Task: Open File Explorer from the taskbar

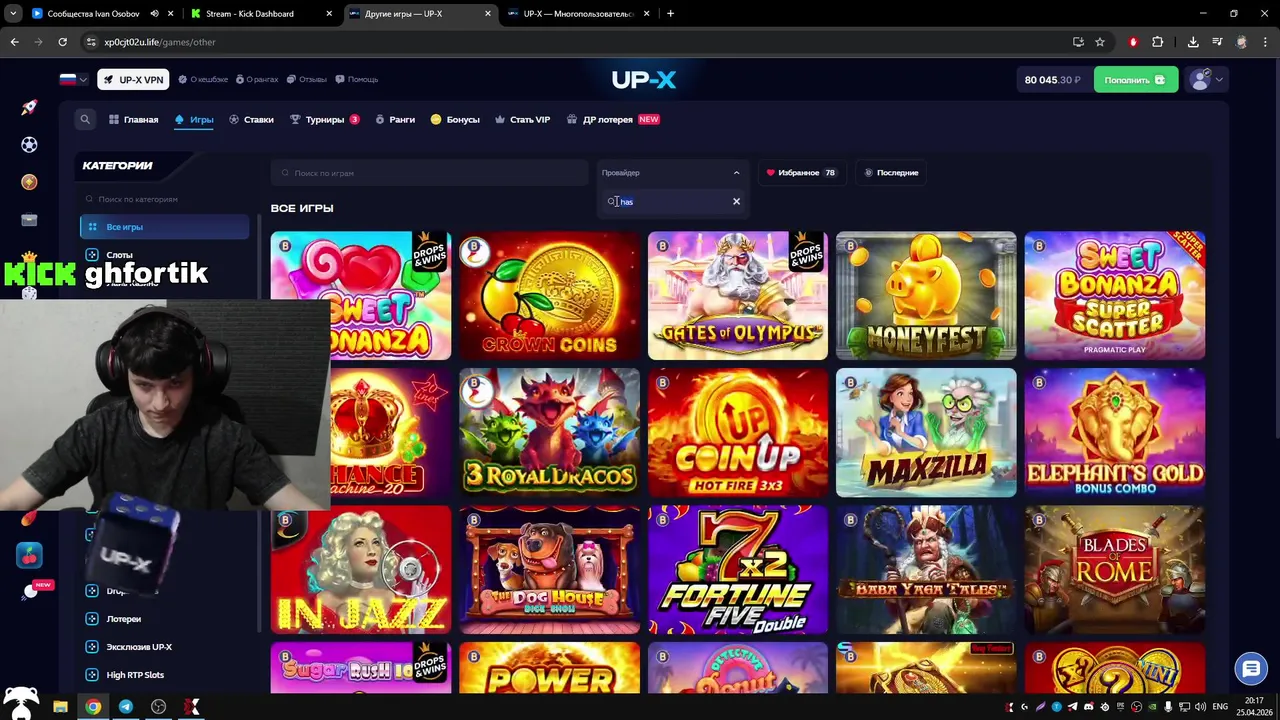Action: (60, 707)
